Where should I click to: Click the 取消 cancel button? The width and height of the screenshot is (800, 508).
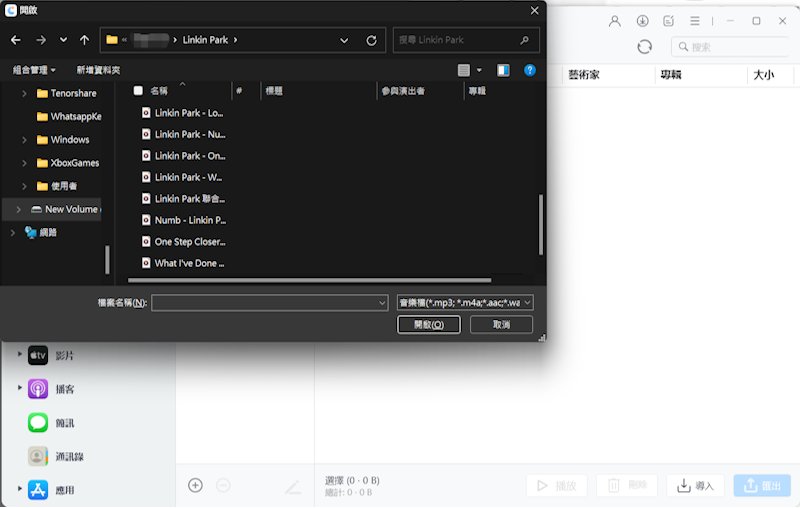[501, 324]
